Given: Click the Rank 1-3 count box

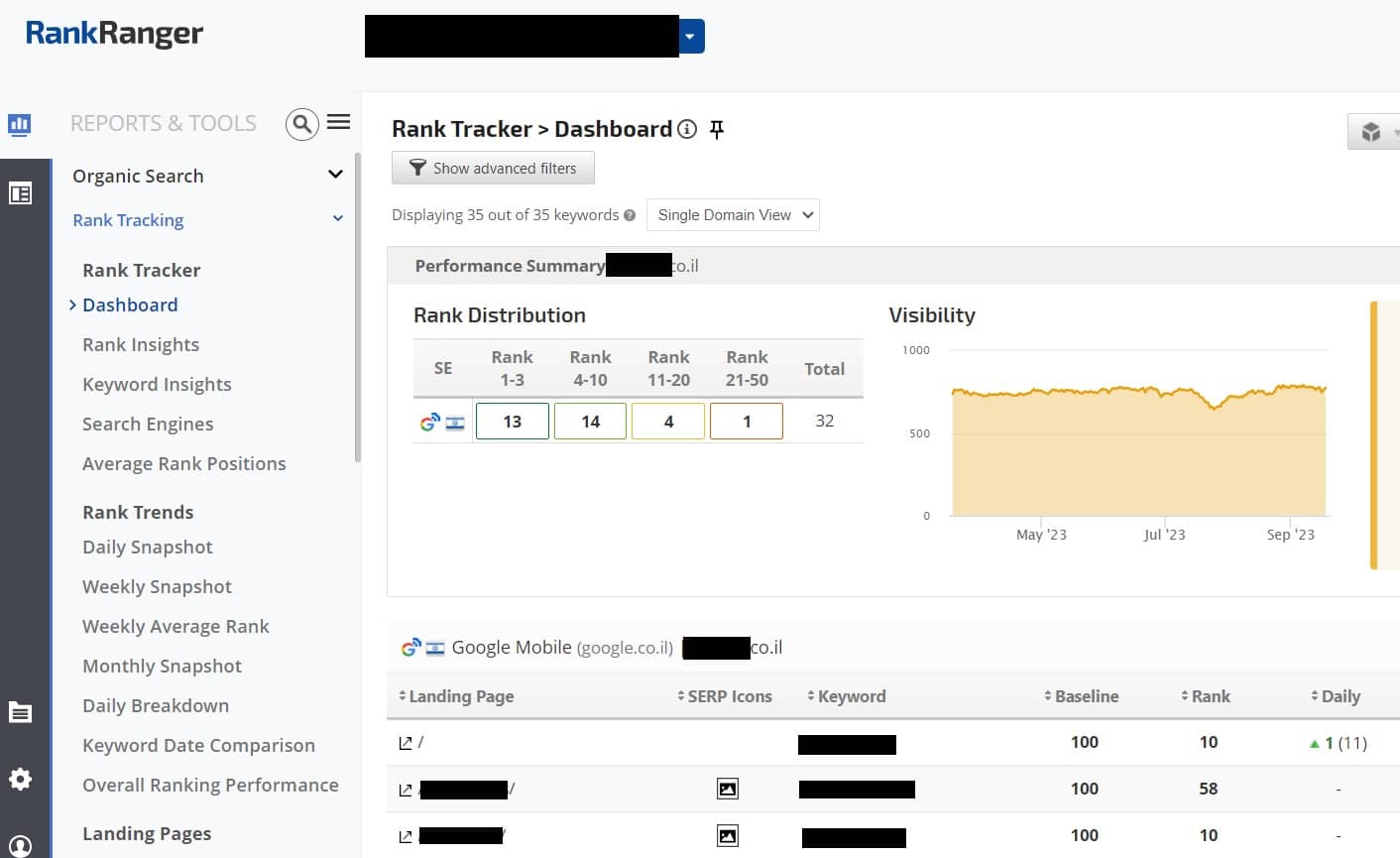Looking at the screenshot, I should pos(512,422).
